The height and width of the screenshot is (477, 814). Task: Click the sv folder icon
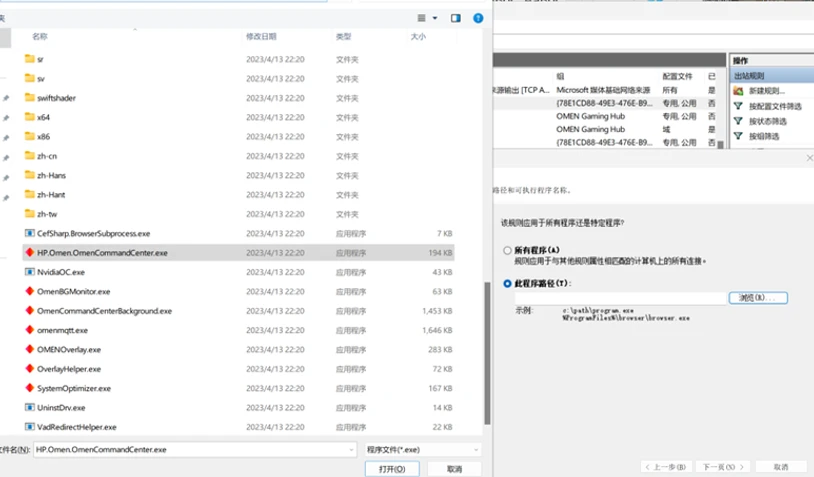click(30, 78)
